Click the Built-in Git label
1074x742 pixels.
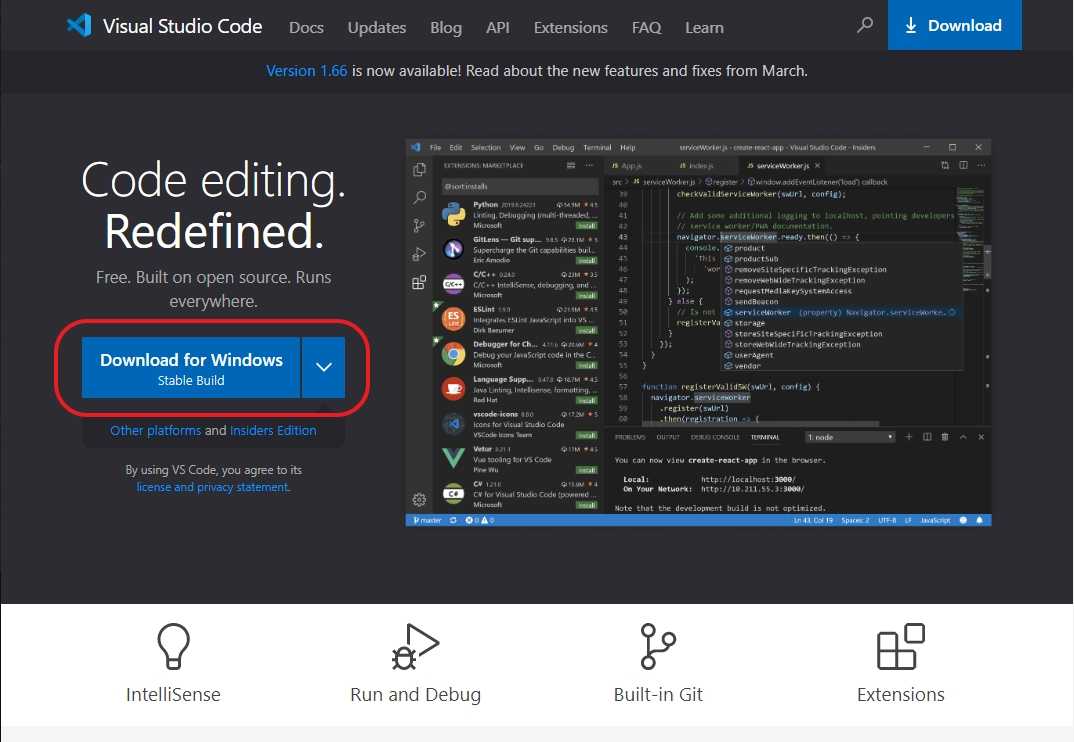pyautogui.click(x=658, y=695)
